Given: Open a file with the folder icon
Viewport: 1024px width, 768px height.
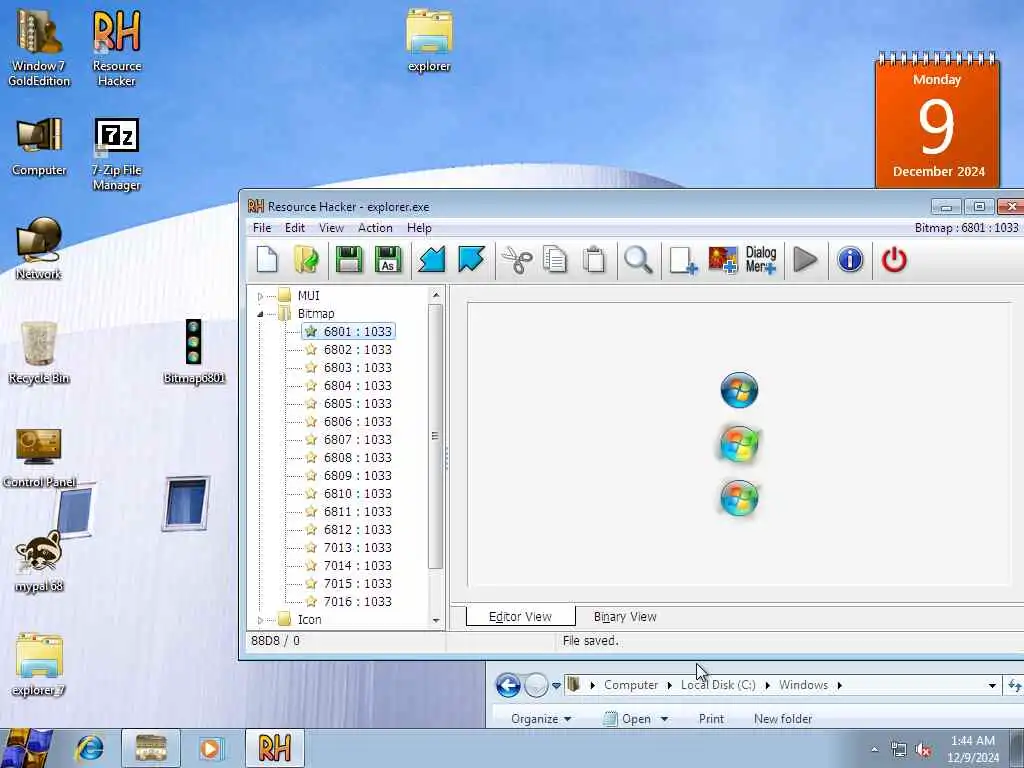Looking at the screenshot, I should (306, 260).
